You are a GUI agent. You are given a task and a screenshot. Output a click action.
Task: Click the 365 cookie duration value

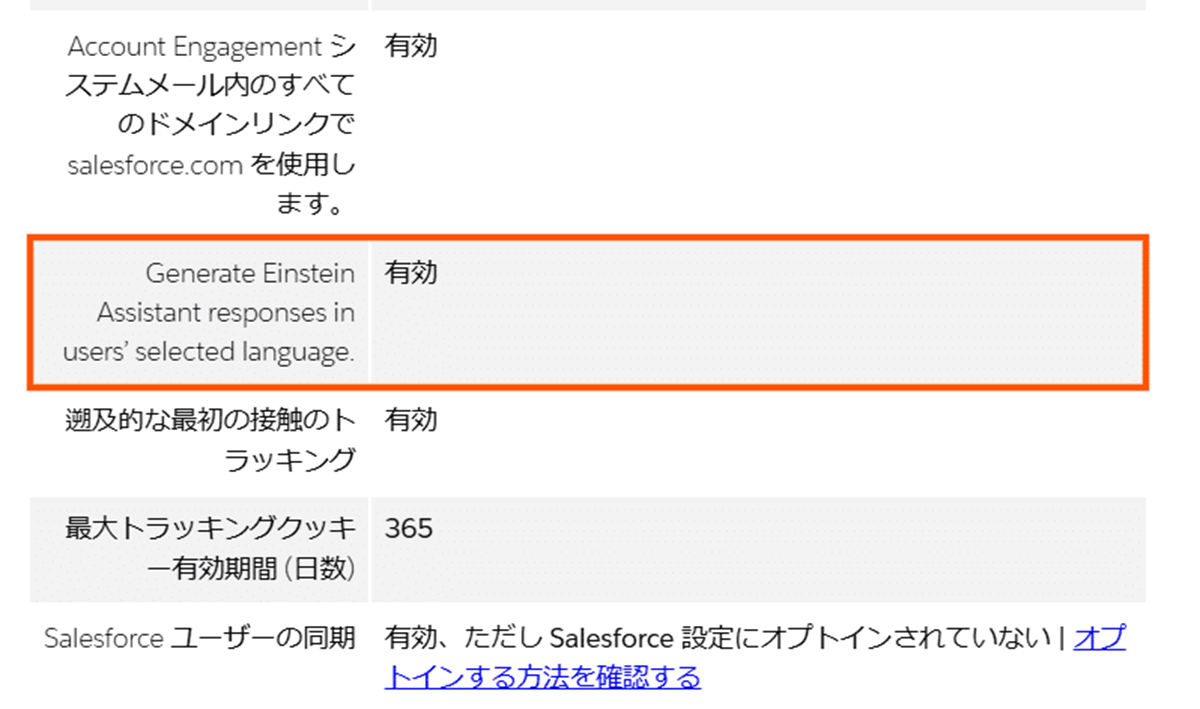(x=408, y=528)
